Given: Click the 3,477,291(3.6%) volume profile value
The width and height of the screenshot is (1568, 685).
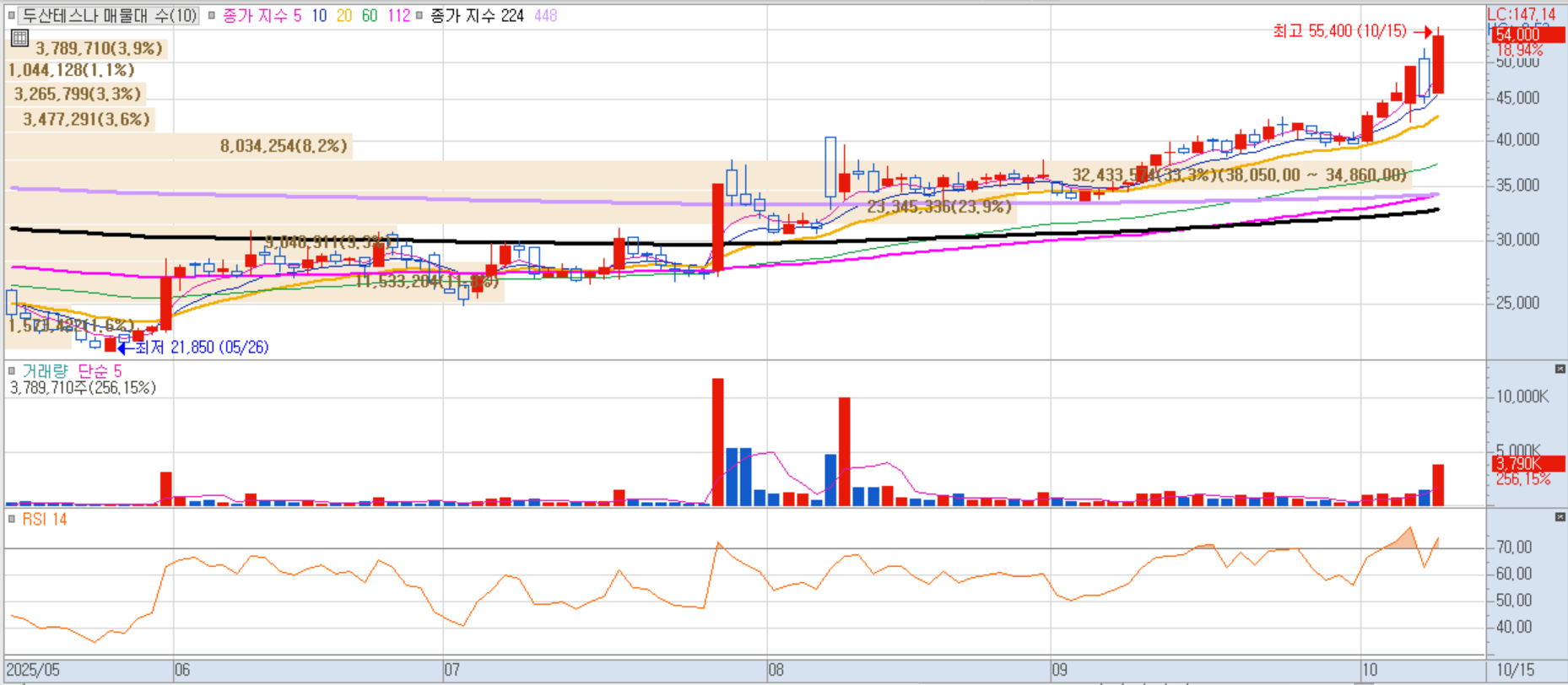Looking at the screenshot, I should (86, 119).
